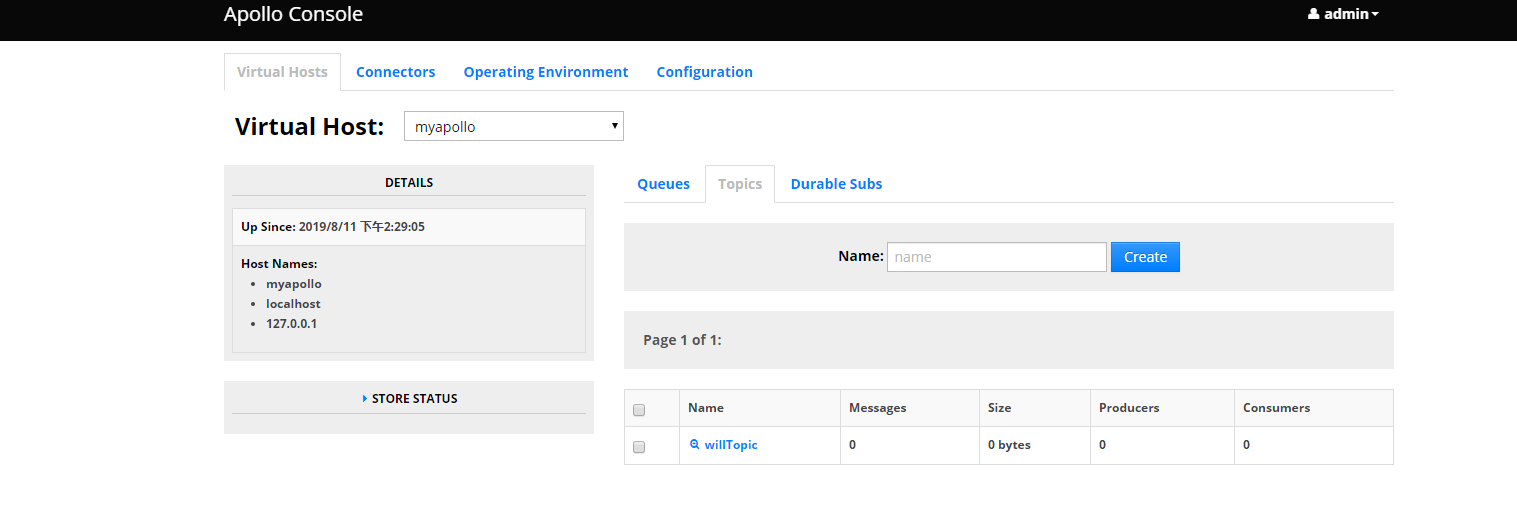Open the Connectors tab

396,72
